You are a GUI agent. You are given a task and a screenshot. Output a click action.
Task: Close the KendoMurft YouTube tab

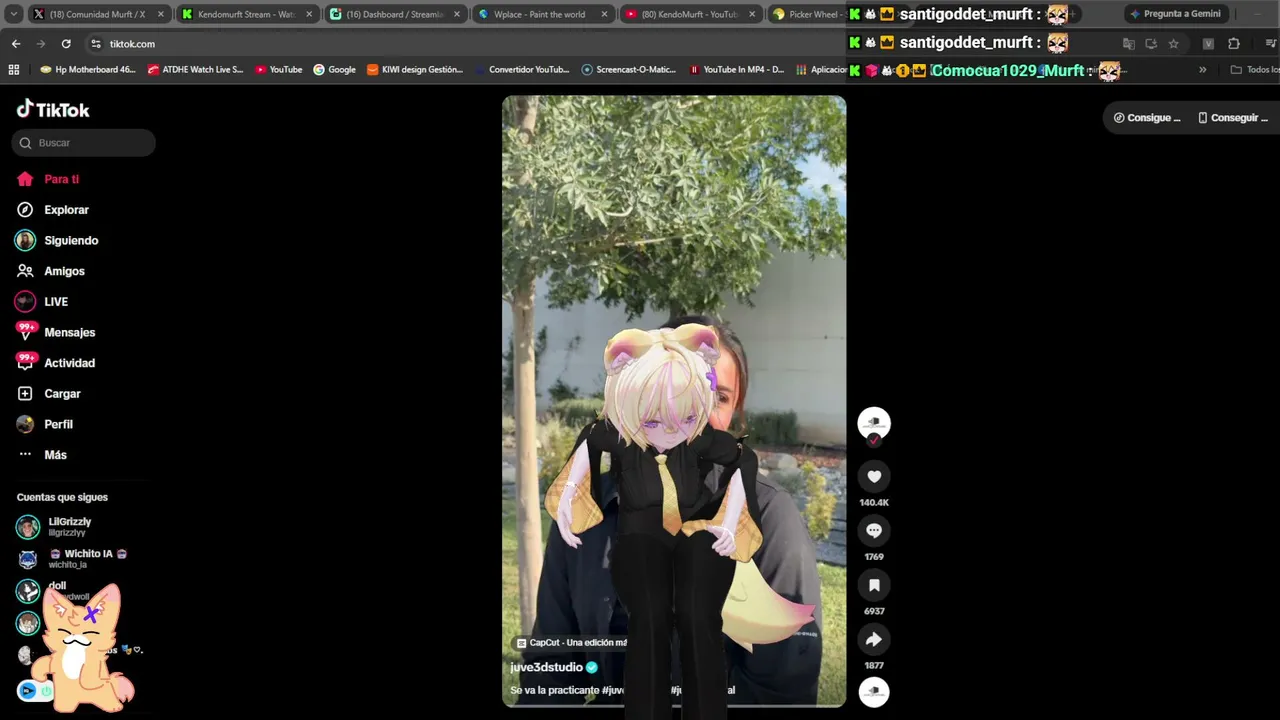753,14
